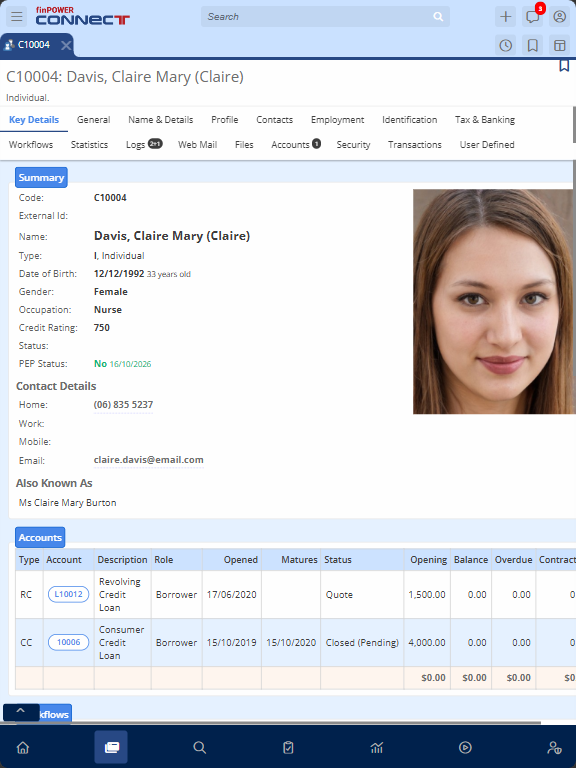576x768 pixels.
Task: Open the tasks clipboard icon in the bottom bar
Action: point(288,747)
